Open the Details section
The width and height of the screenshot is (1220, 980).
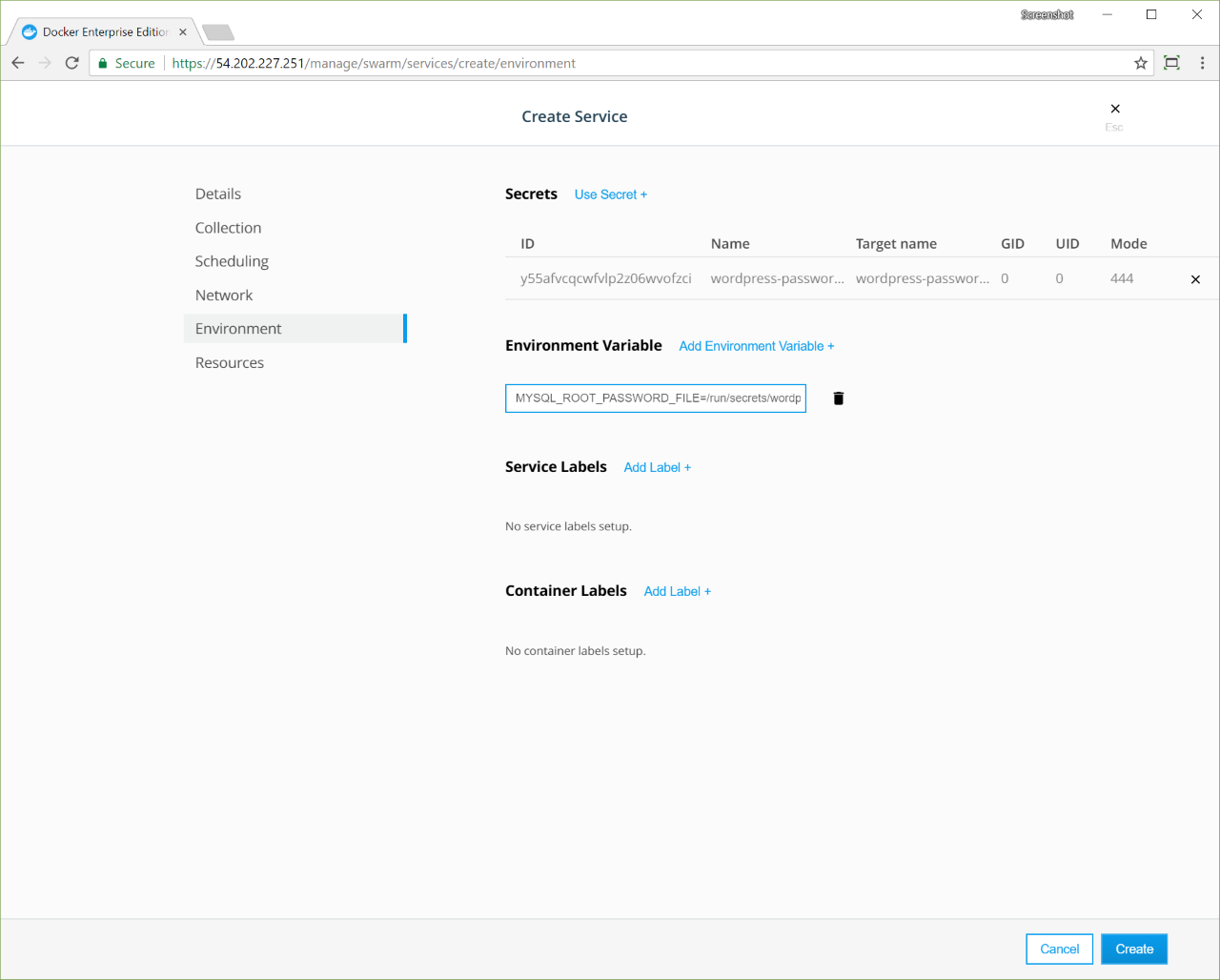(x=218, y=194)
